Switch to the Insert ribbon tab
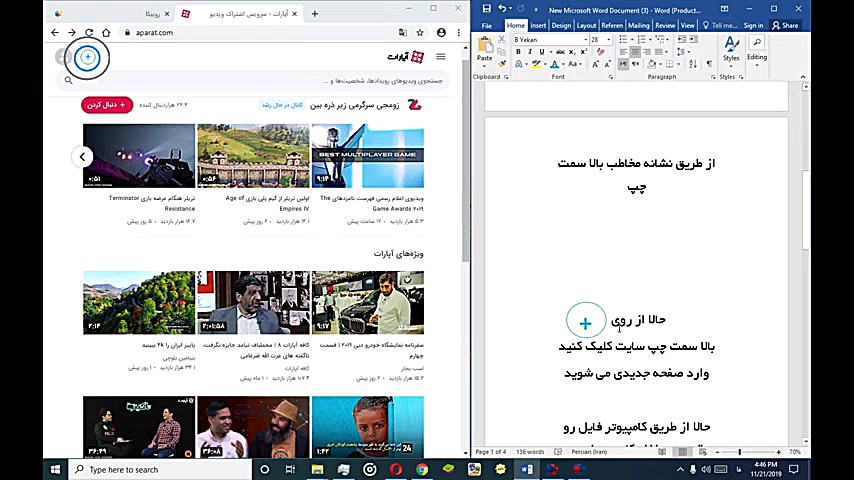Screen dimensions: 854x480 pos(538,26)
